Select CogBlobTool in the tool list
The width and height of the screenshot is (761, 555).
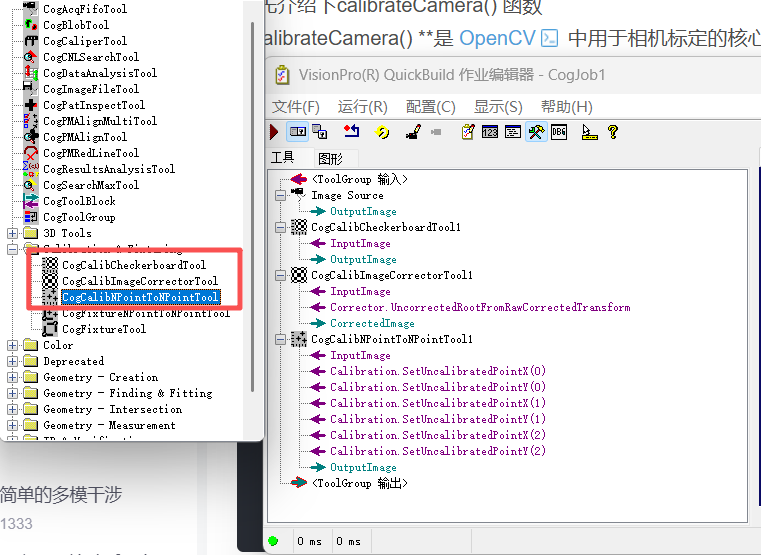pos(76,25)
